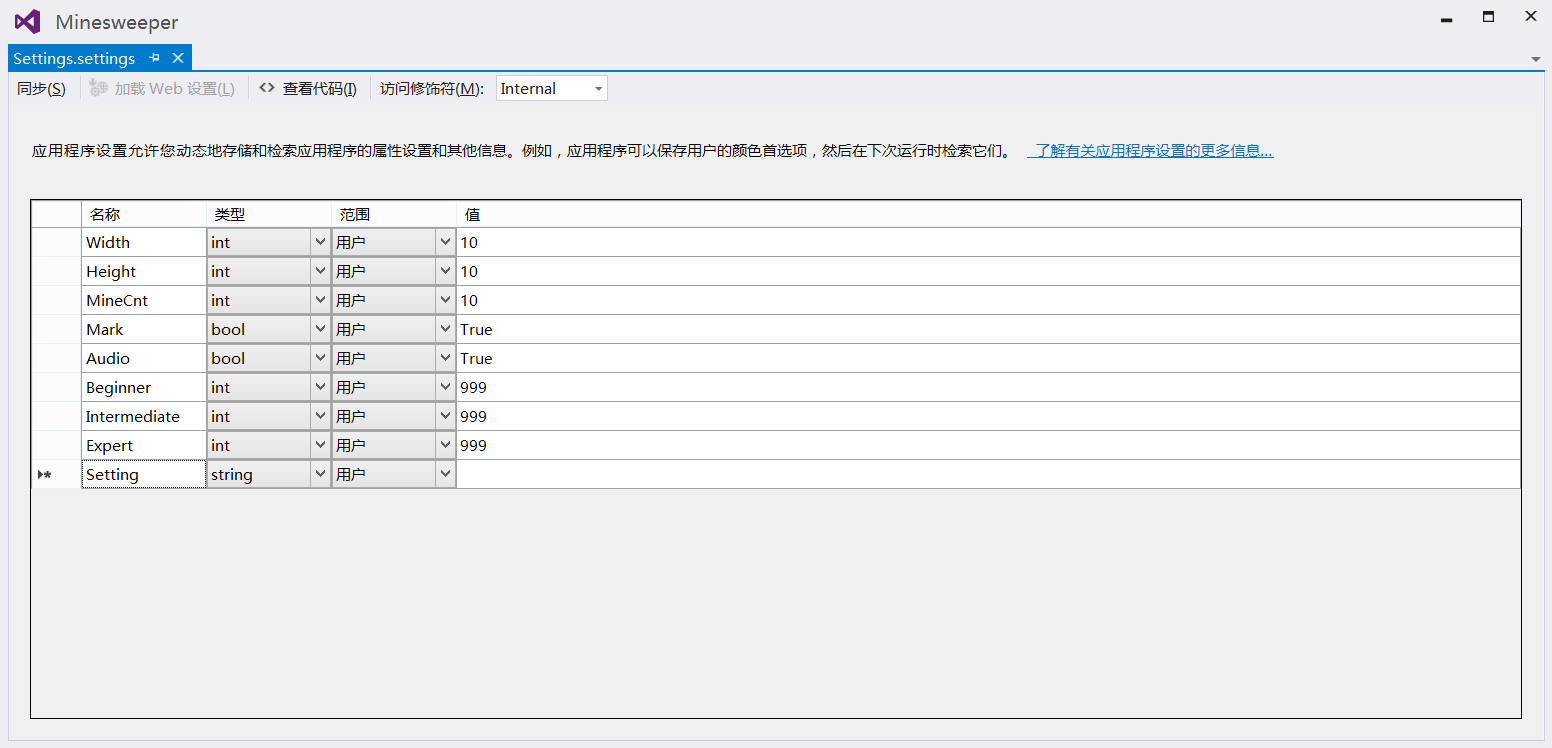Click 加载 Web 设置 toolbar button
This screenshot has width=1552, height=748.
(x=162, y=88)
